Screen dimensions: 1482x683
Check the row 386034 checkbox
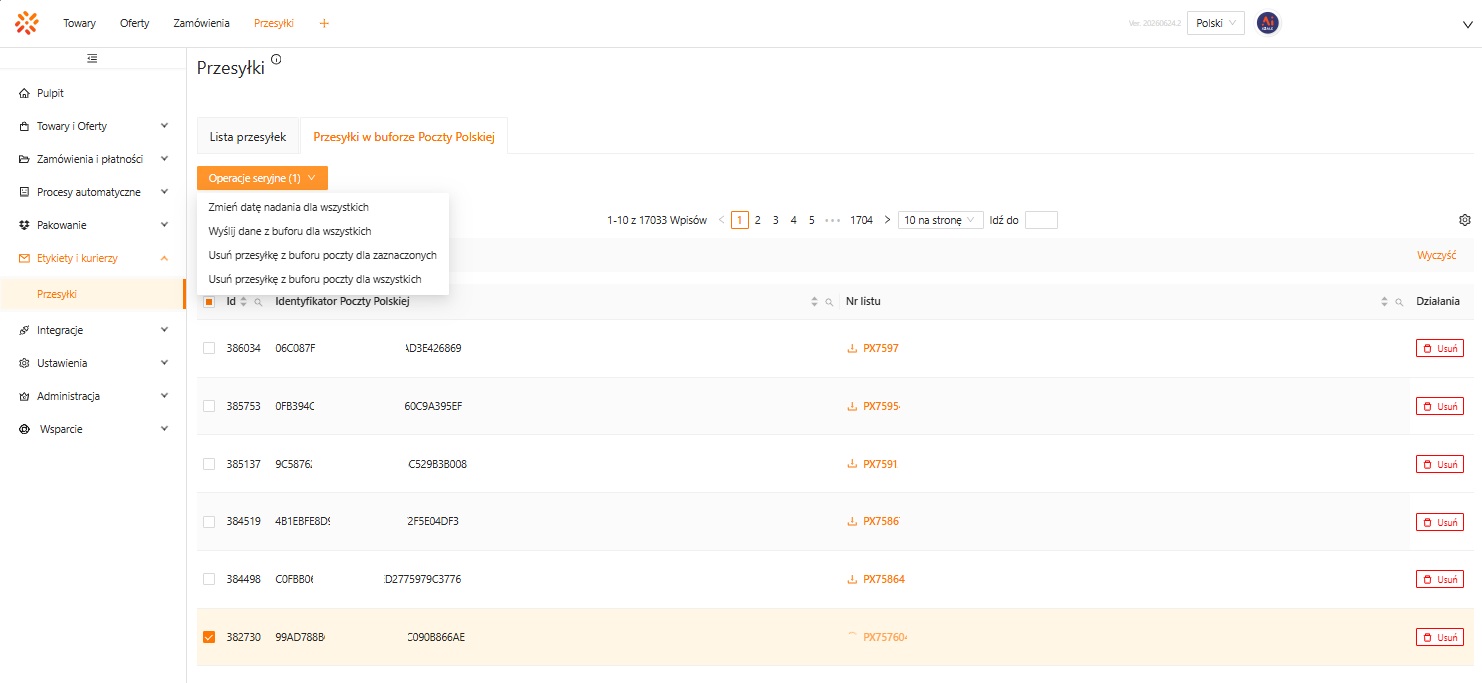click(x=209, y=348)
